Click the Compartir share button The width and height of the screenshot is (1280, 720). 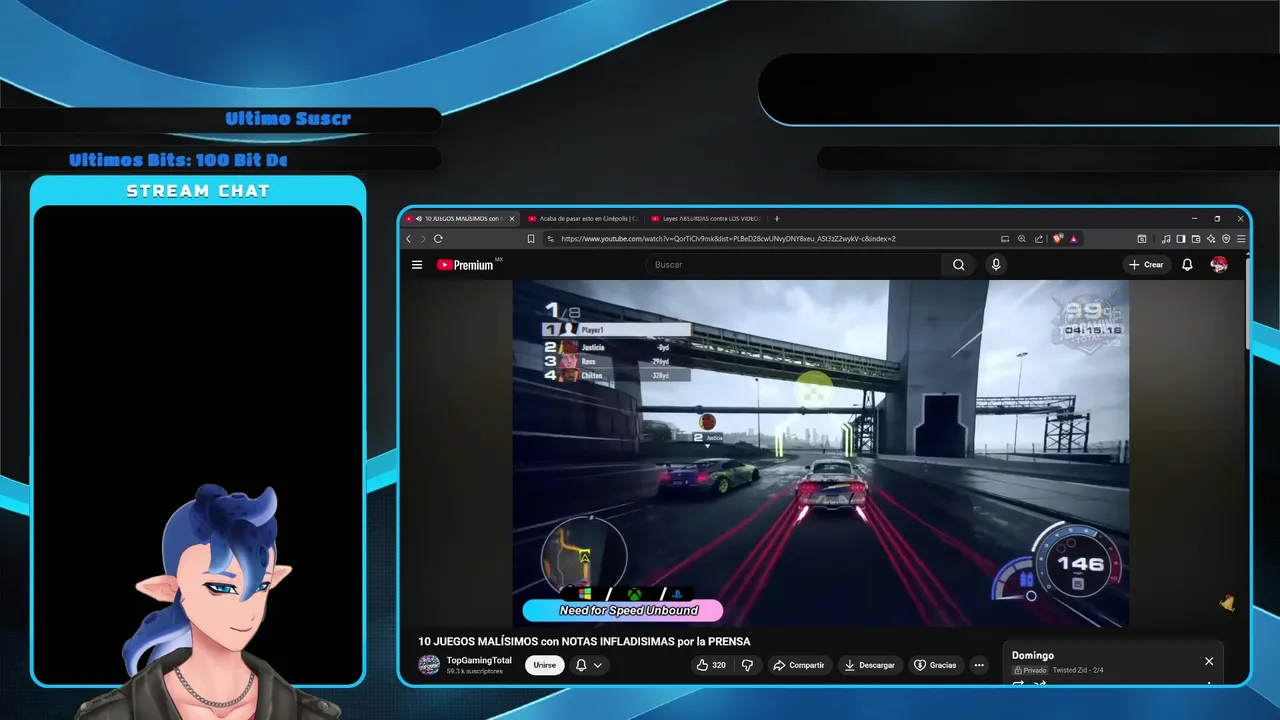point(798,665)
